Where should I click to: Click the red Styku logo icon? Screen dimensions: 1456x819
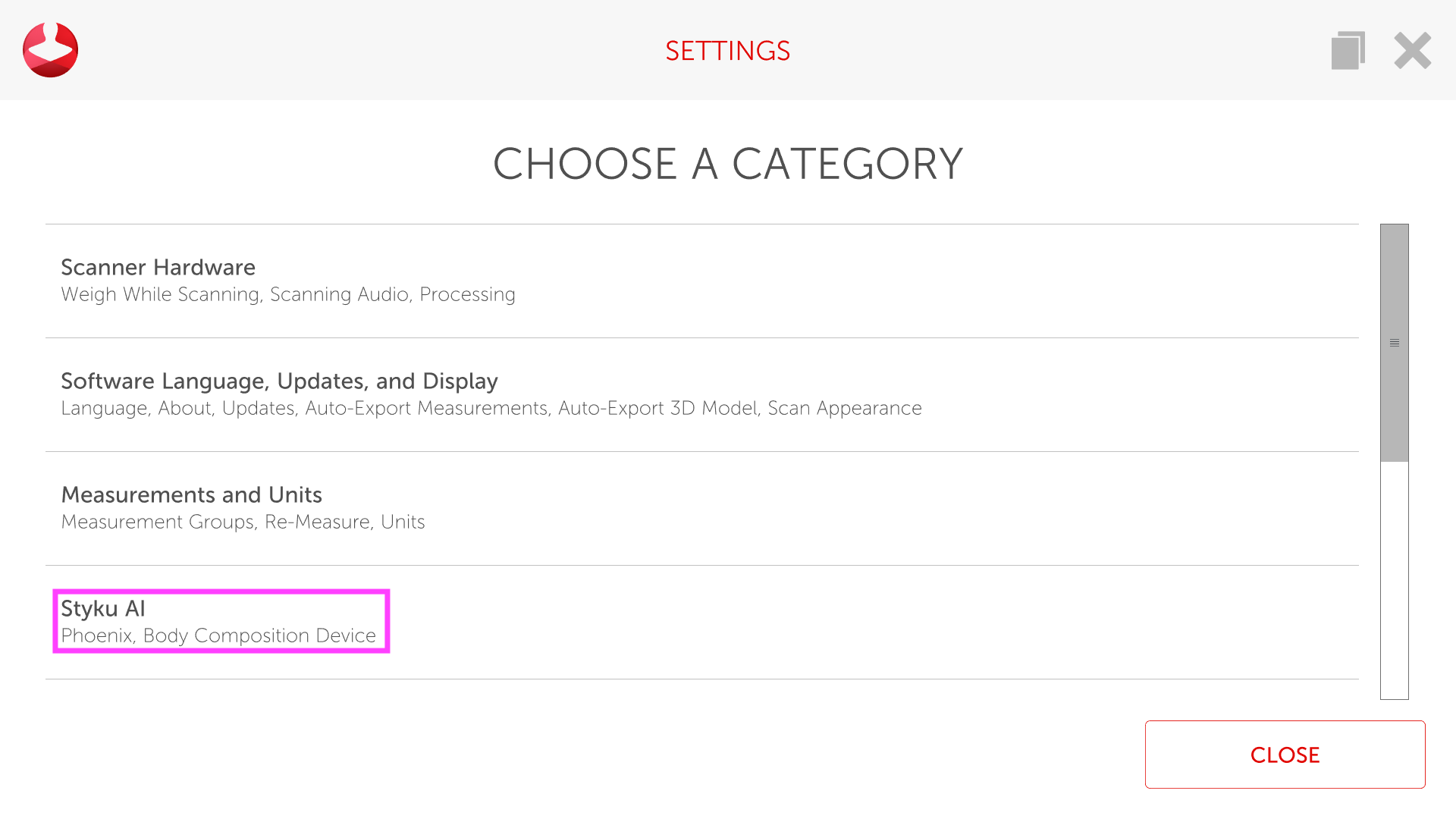click(x=50, y=50)
